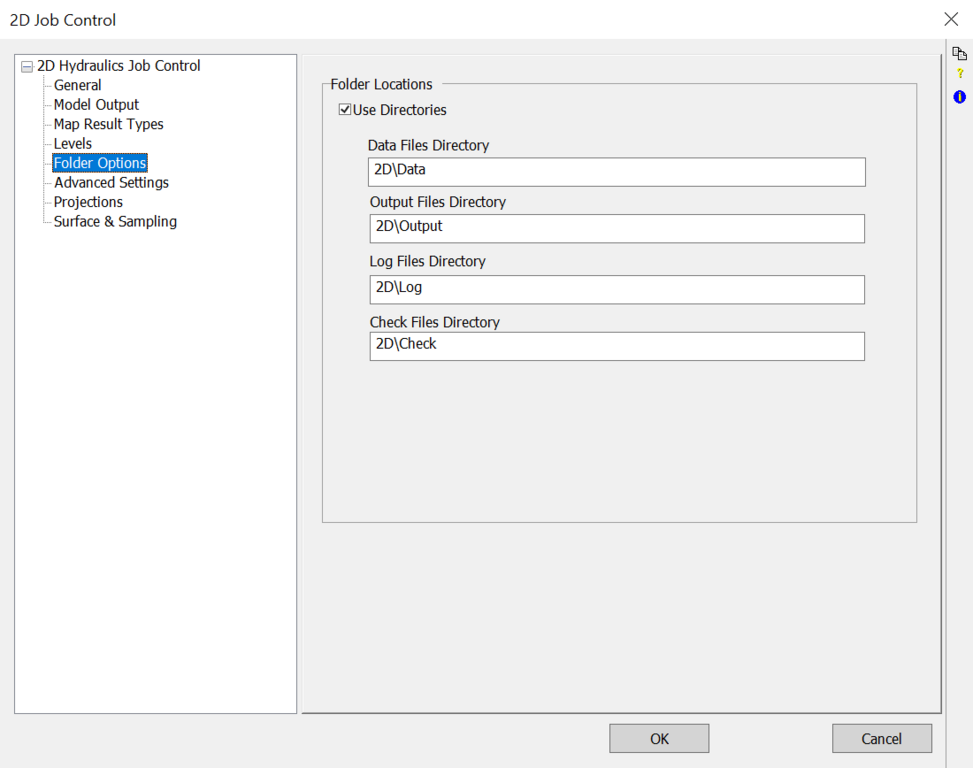The width and height of the screenshot is (973, 768).
Task: Select Folder Options tree item
Action: coord(100,163)
